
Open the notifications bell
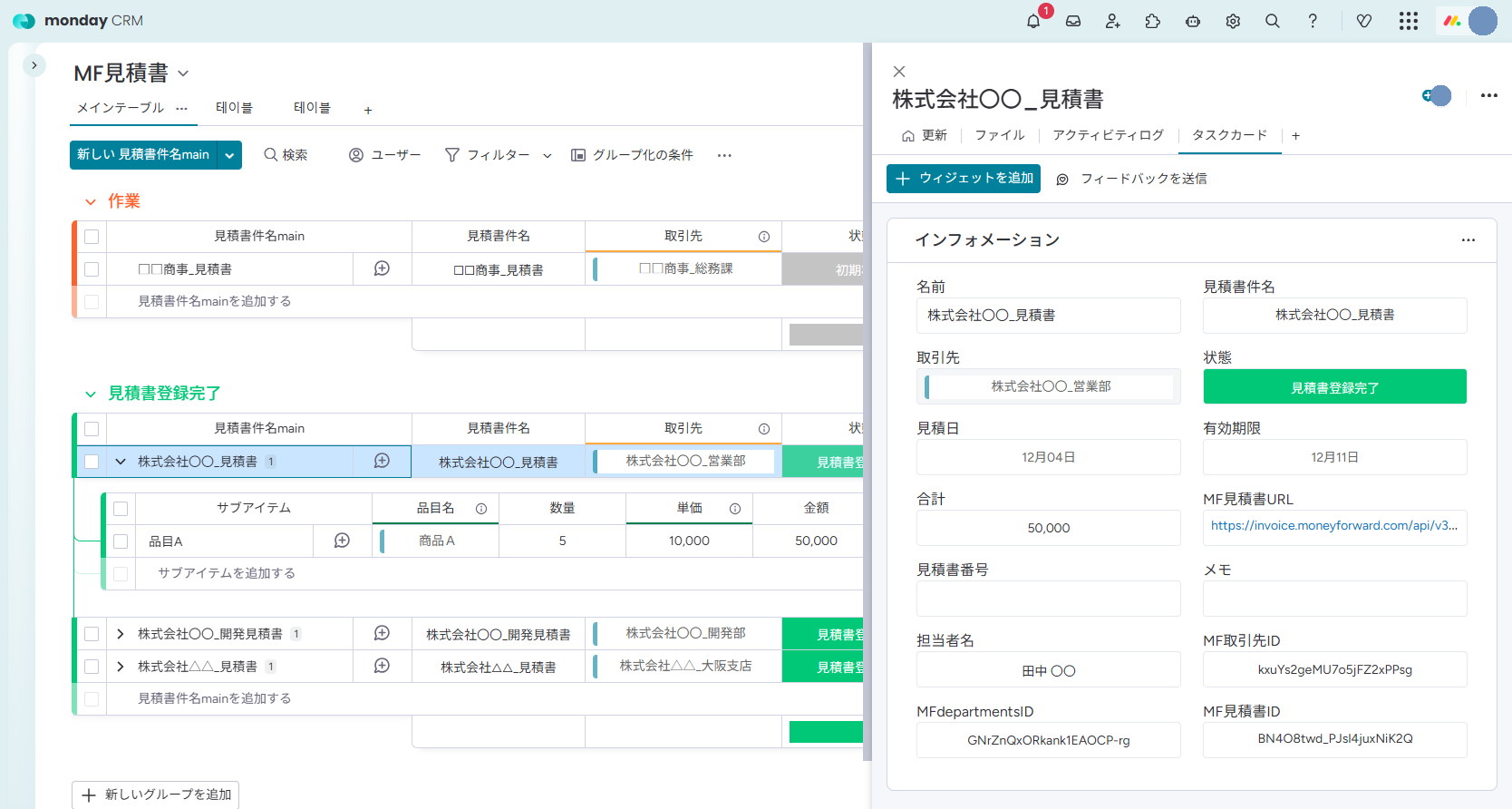pyautogui.click(x=1033, y=21)
